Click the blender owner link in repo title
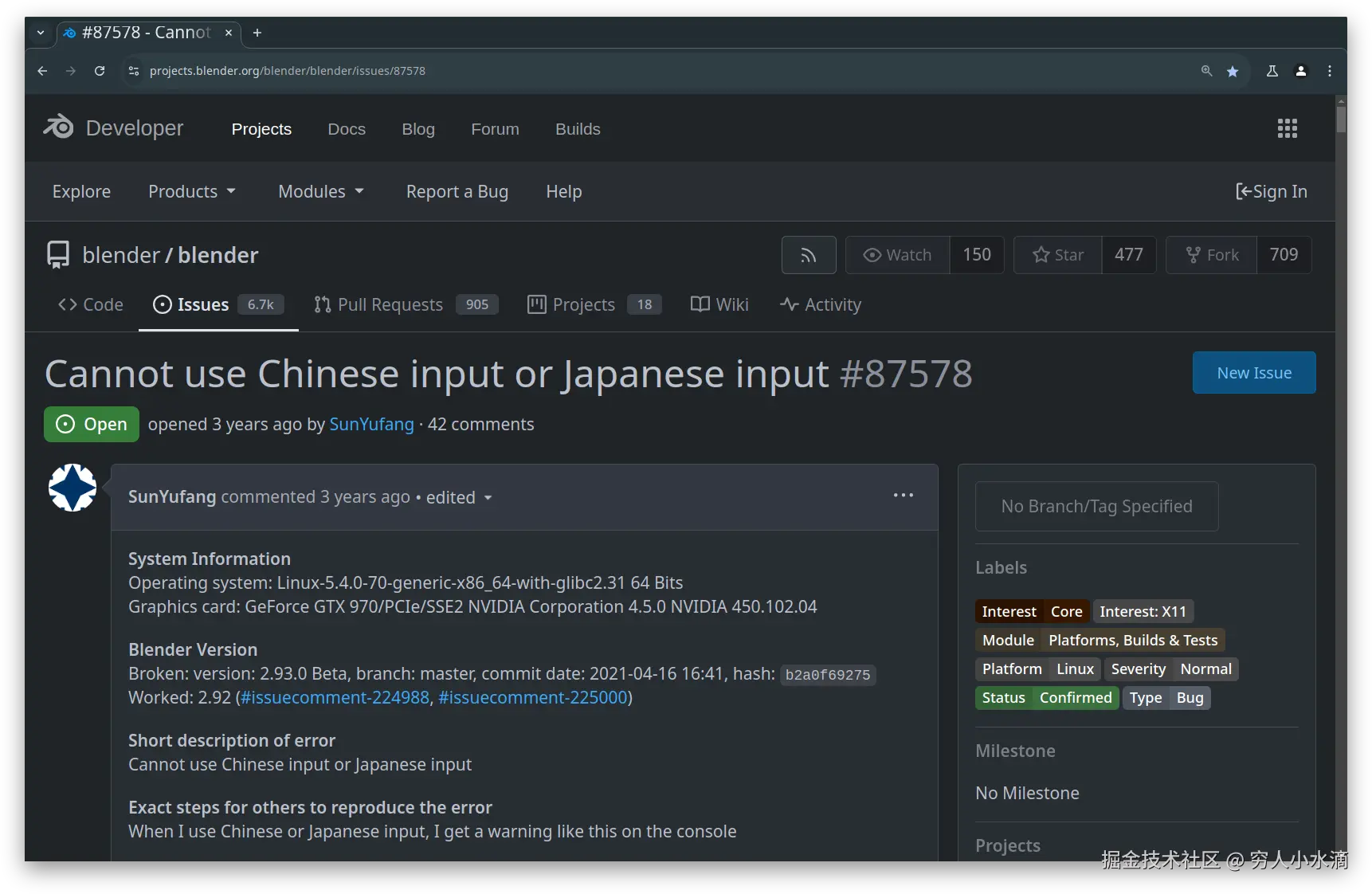The image size is (1372, 894). click(121, 255)
